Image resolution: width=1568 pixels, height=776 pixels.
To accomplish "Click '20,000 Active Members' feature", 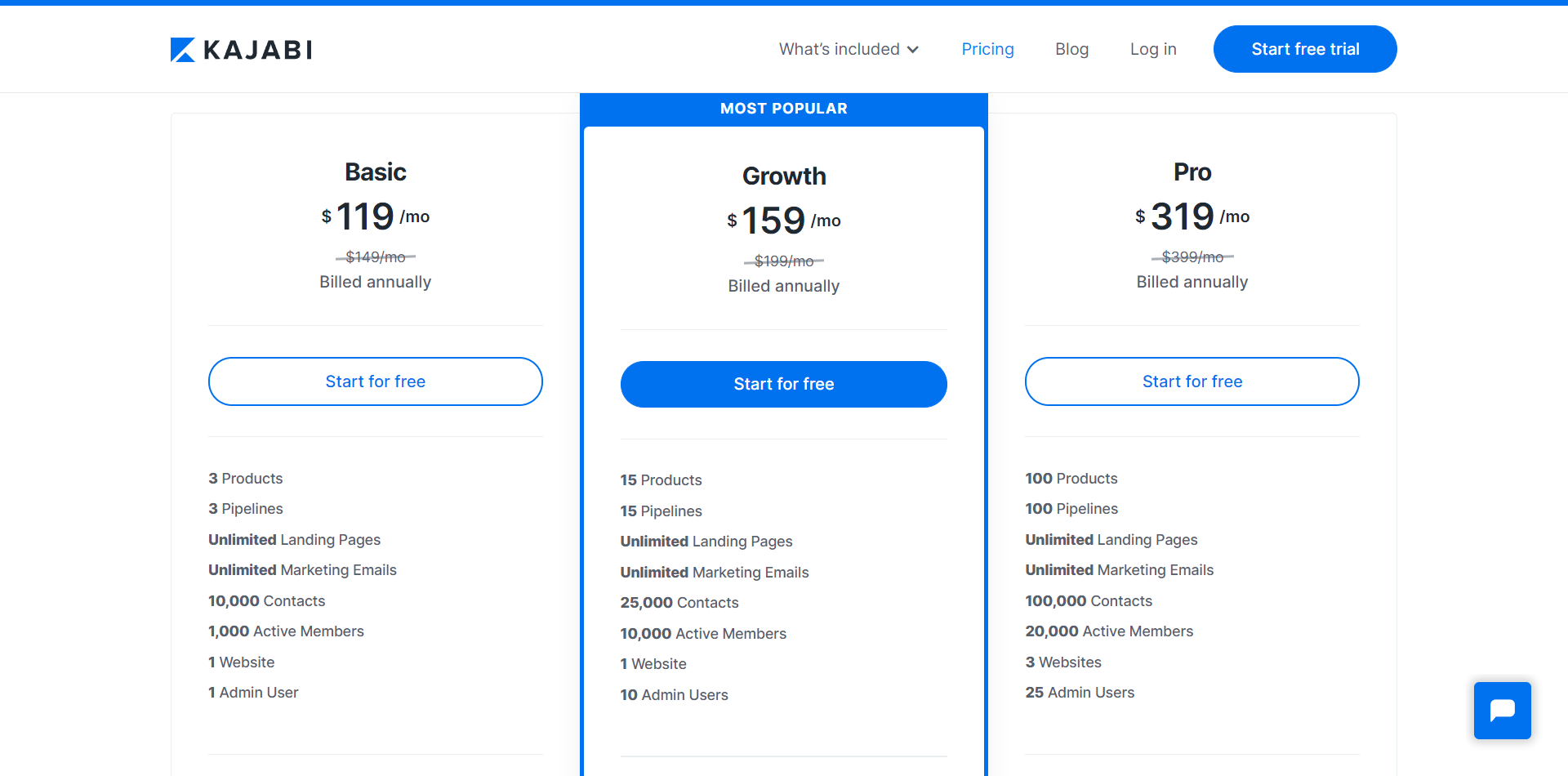I will pos(1109,631).
